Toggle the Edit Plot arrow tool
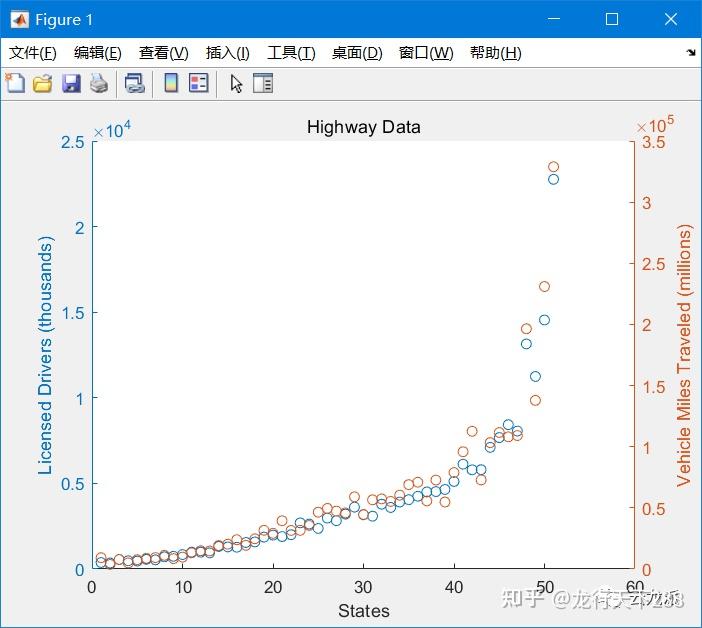Image resolution: width=702 pixels, height=628 pixels. coord(236,83)
